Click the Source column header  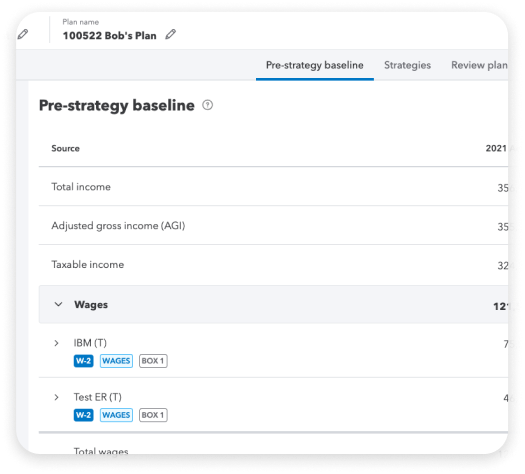[x=65, y=148]
